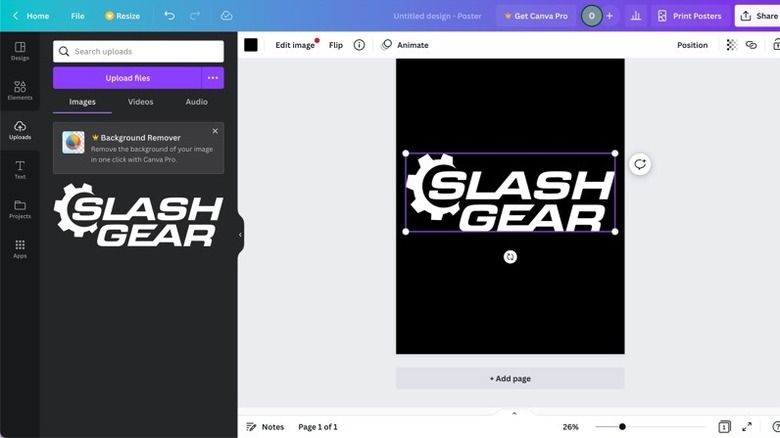
Task: Click Flip in the toolbar
Action: click(x=336, y=45)
